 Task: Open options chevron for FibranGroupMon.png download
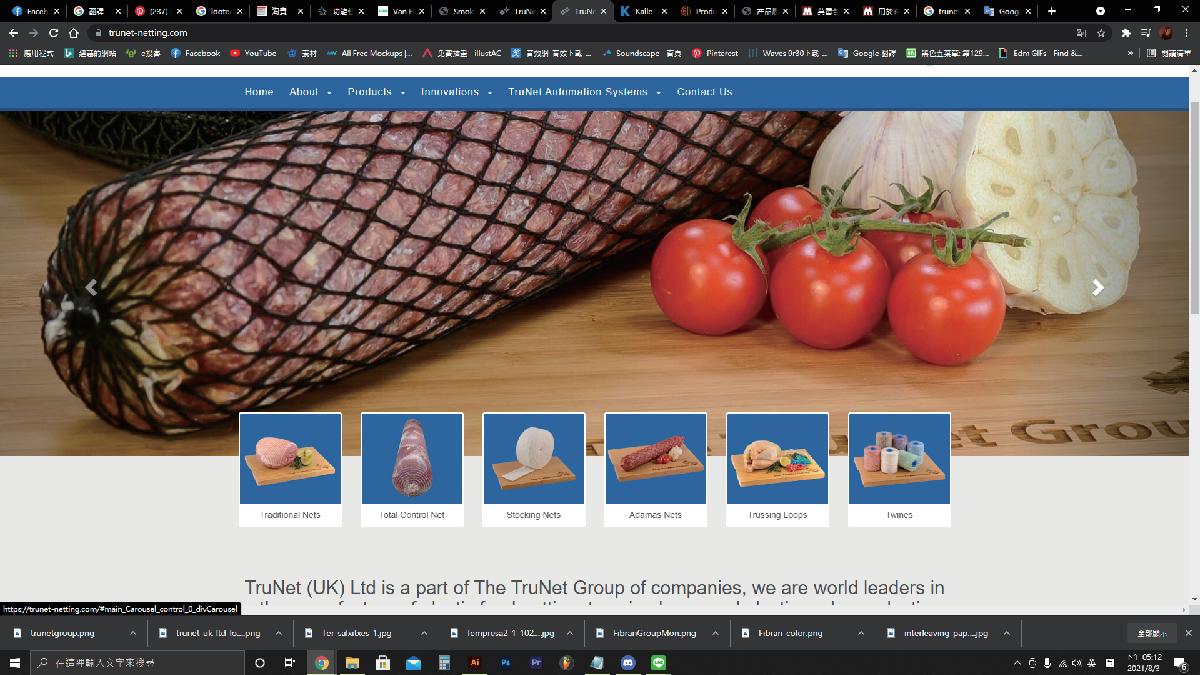pos(715,633)
